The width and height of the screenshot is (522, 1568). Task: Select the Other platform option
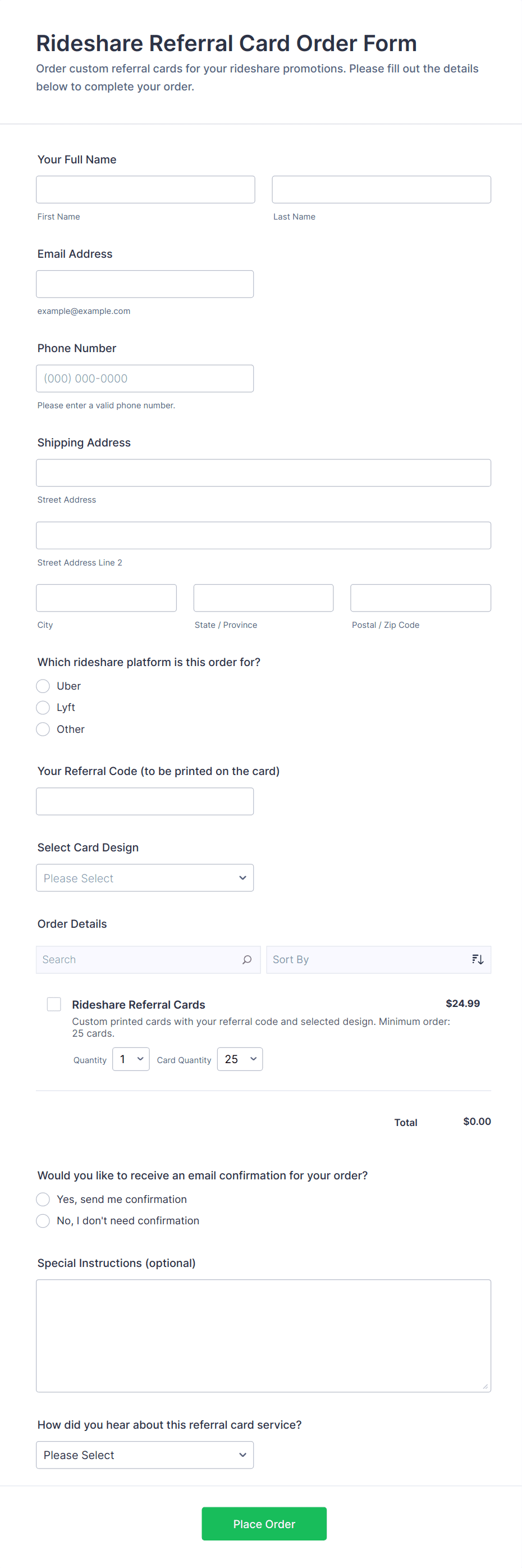(43, 729)
